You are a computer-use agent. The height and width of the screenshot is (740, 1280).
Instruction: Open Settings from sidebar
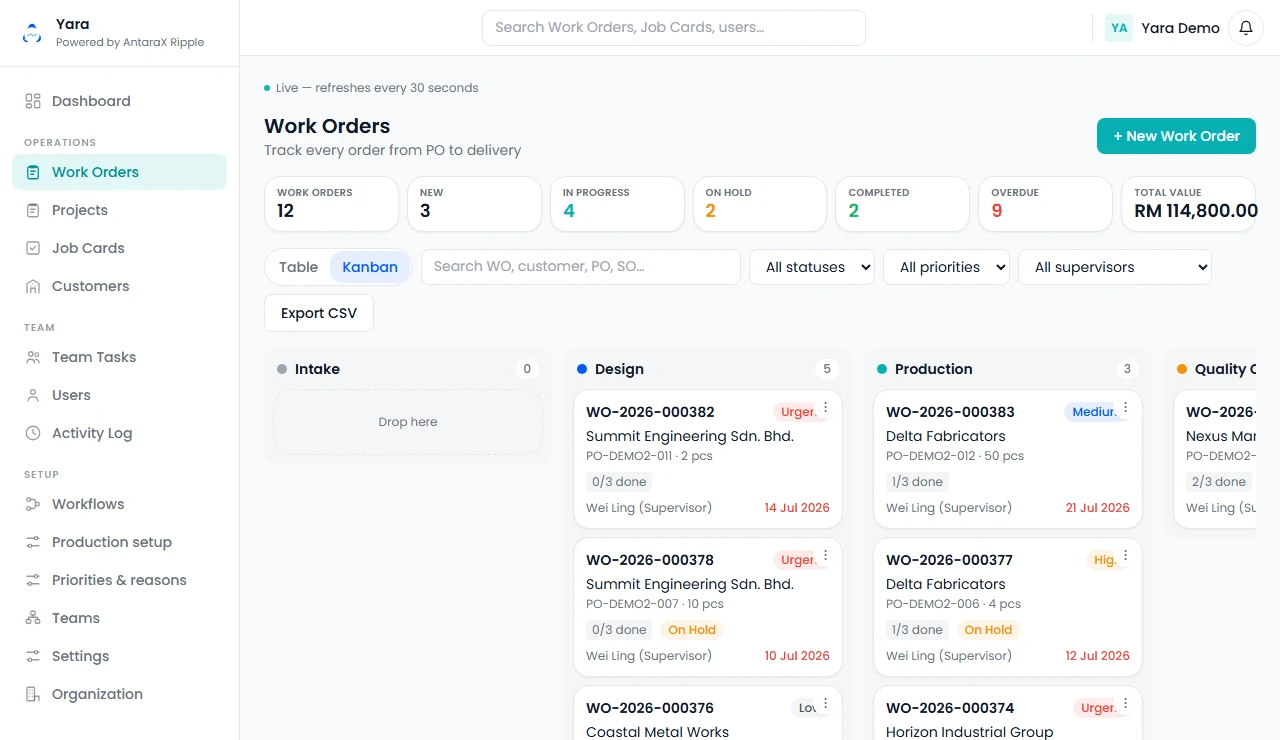click(x=120, y=656)
